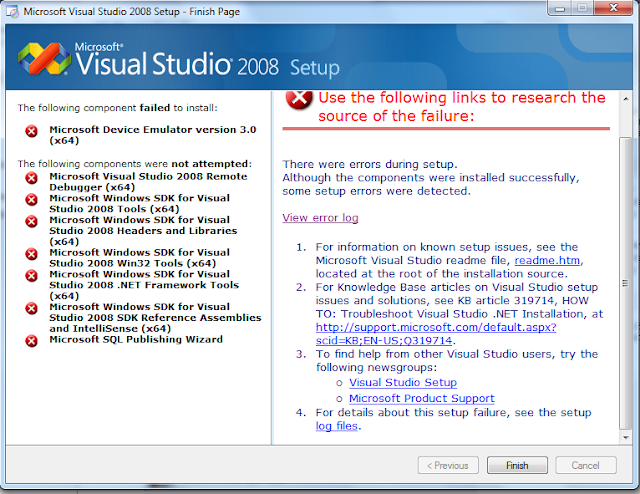Select the text Microsoft SQL Publishing Wizard
640x494 pixels.
136,340
